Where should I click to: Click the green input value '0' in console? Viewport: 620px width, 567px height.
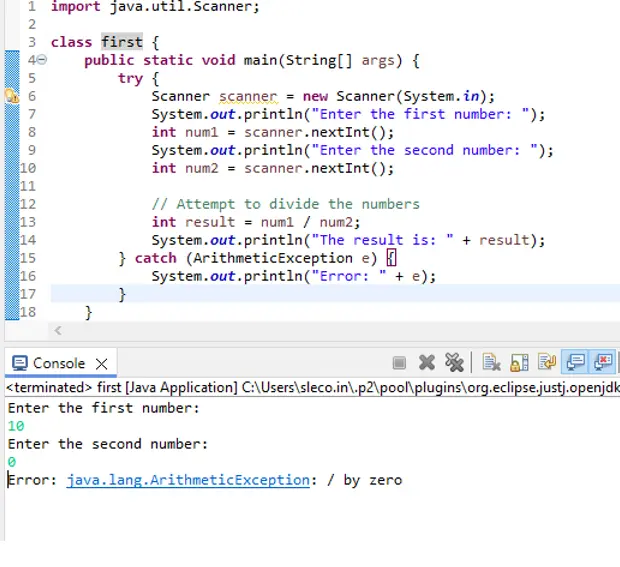[x=11, y=462]
